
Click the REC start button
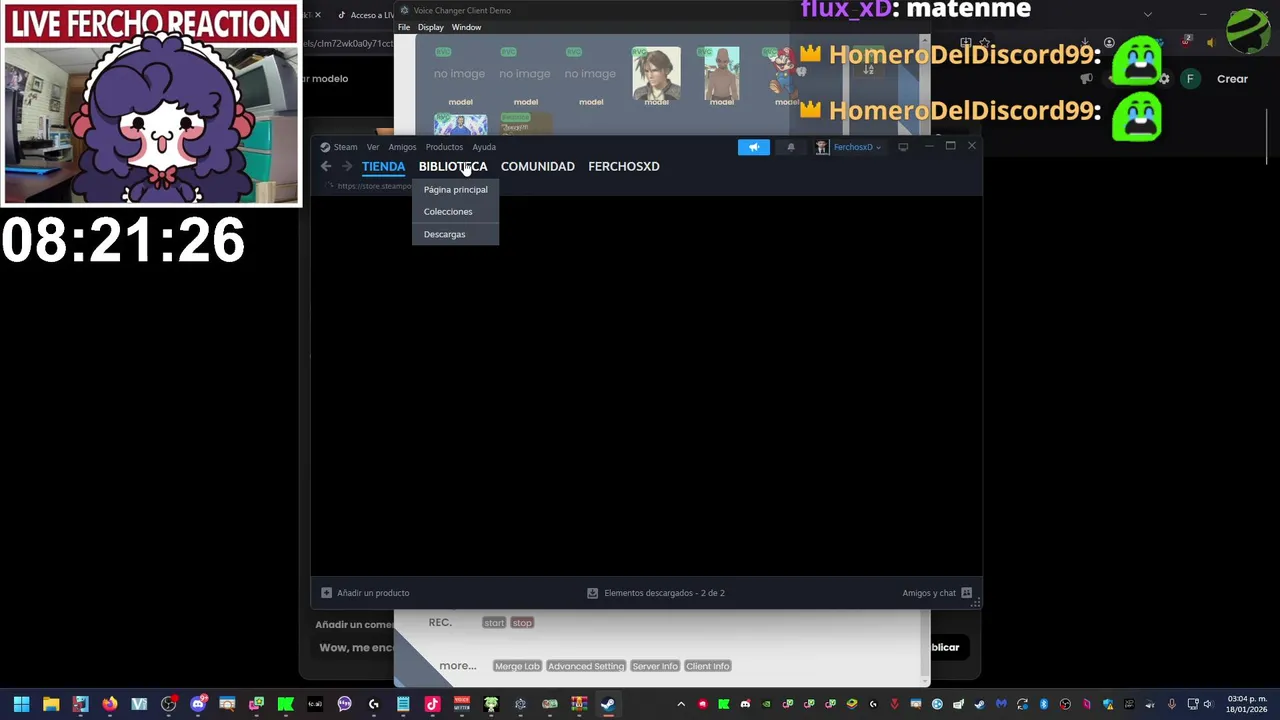[494, 623]
